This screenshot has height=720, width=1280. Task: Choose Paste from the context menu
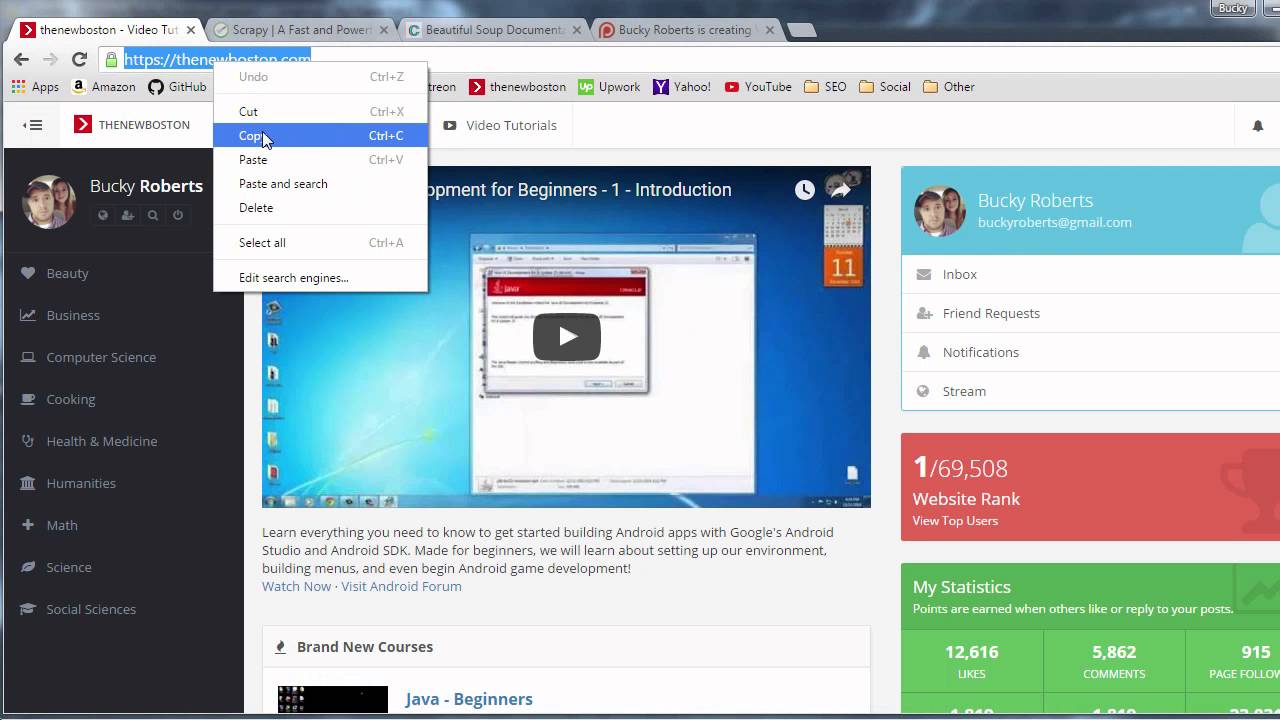tap(320, 160)
